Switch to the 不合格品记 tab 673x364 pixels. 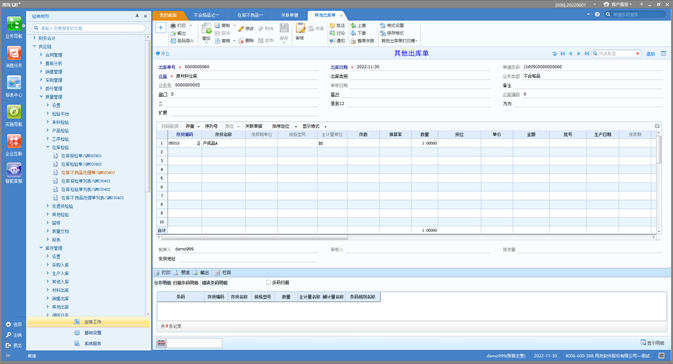click(x=206, y=15)
